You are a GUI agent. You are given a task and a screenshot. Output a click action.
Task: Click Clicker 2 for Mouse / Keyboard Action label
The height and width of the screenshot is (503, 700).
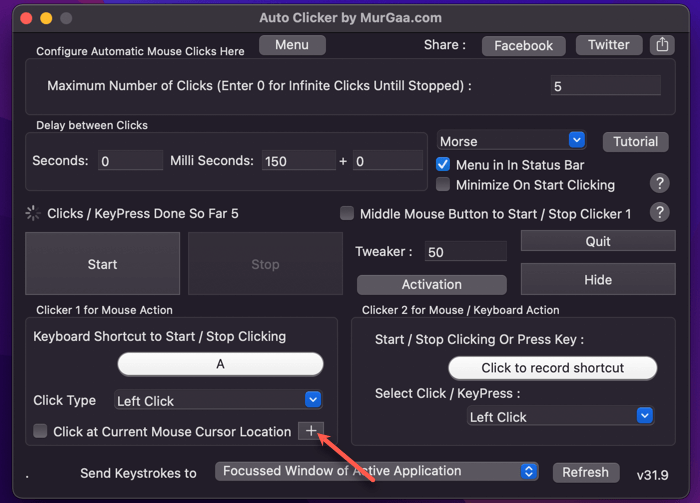(461, 310)
